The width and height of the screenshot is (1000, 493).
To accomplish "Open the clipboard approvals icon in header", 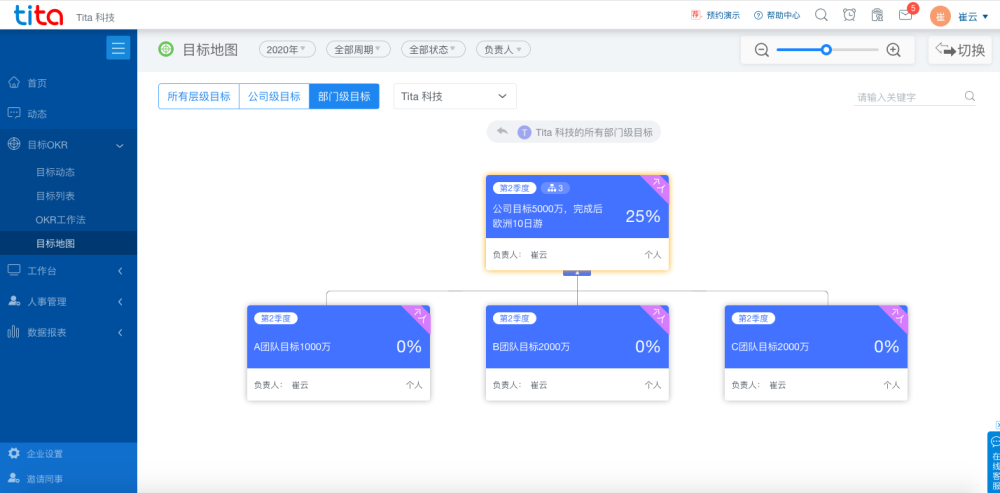I will tap(877, 15).
